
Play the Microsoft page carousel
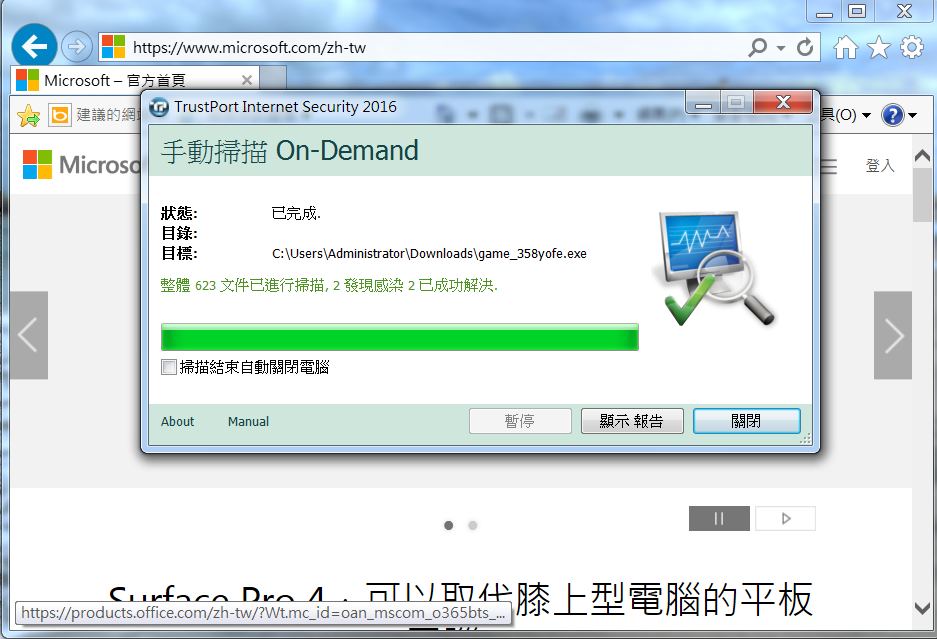pos(785,518)
